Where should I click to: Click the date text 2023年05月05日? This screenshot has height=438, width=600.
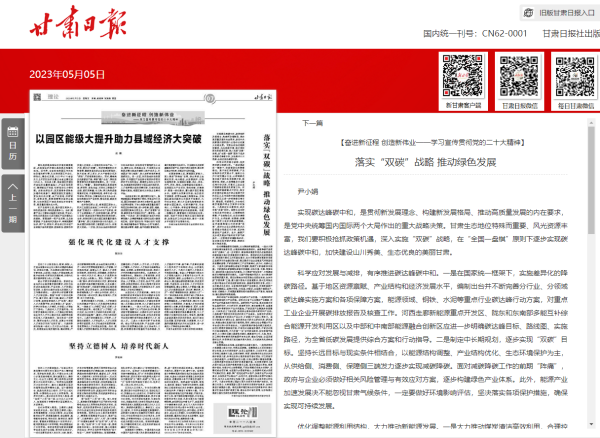coord(67,74)
